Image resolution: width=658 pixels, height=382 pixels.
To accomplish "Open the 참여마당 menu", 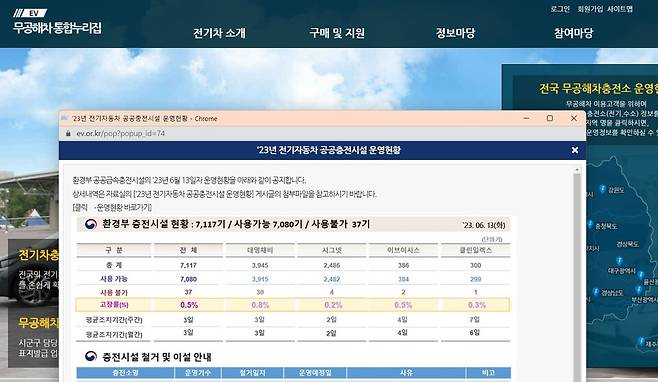I will pos(573,33).
